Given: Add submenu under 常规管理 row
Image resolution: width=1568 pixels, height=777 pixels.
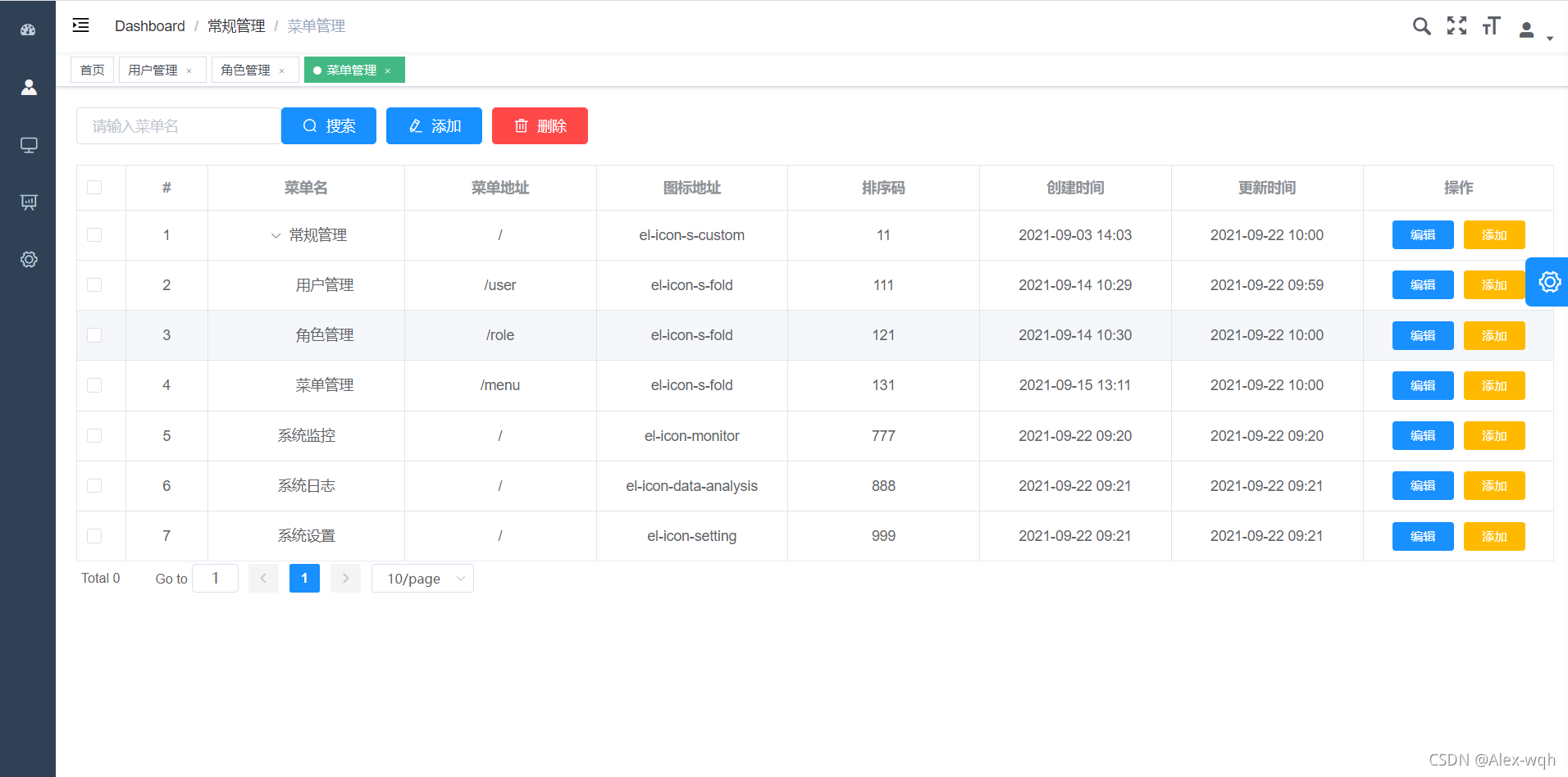Looking at the screenshot, I should (x=1494, y=235).
